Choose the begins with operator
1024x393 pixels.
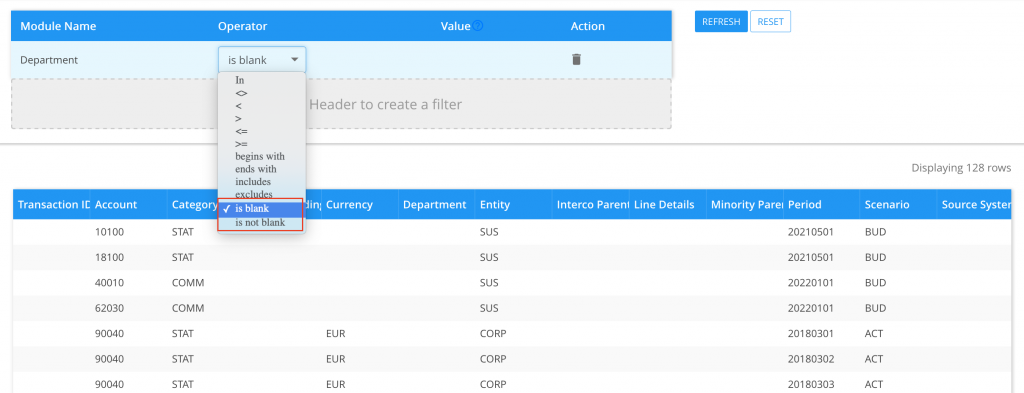coord(260,157)
